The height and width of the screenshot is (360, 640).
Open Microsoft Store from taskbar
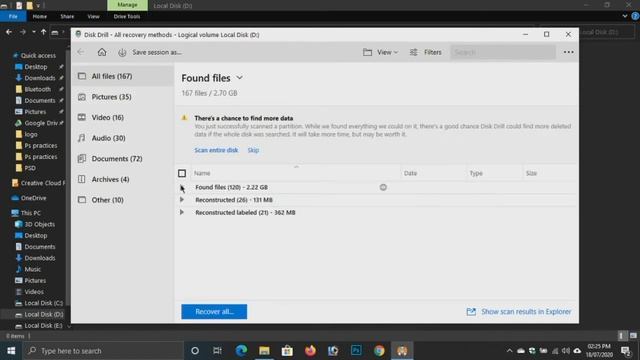(x=287, y=351)
